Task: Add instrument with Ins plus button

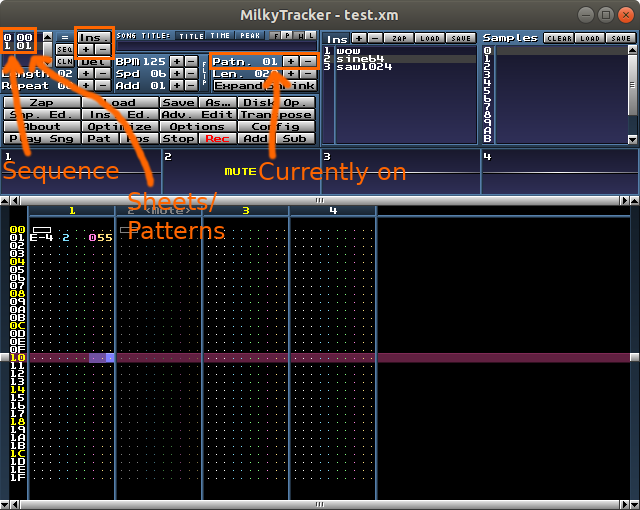Action: 359,38
